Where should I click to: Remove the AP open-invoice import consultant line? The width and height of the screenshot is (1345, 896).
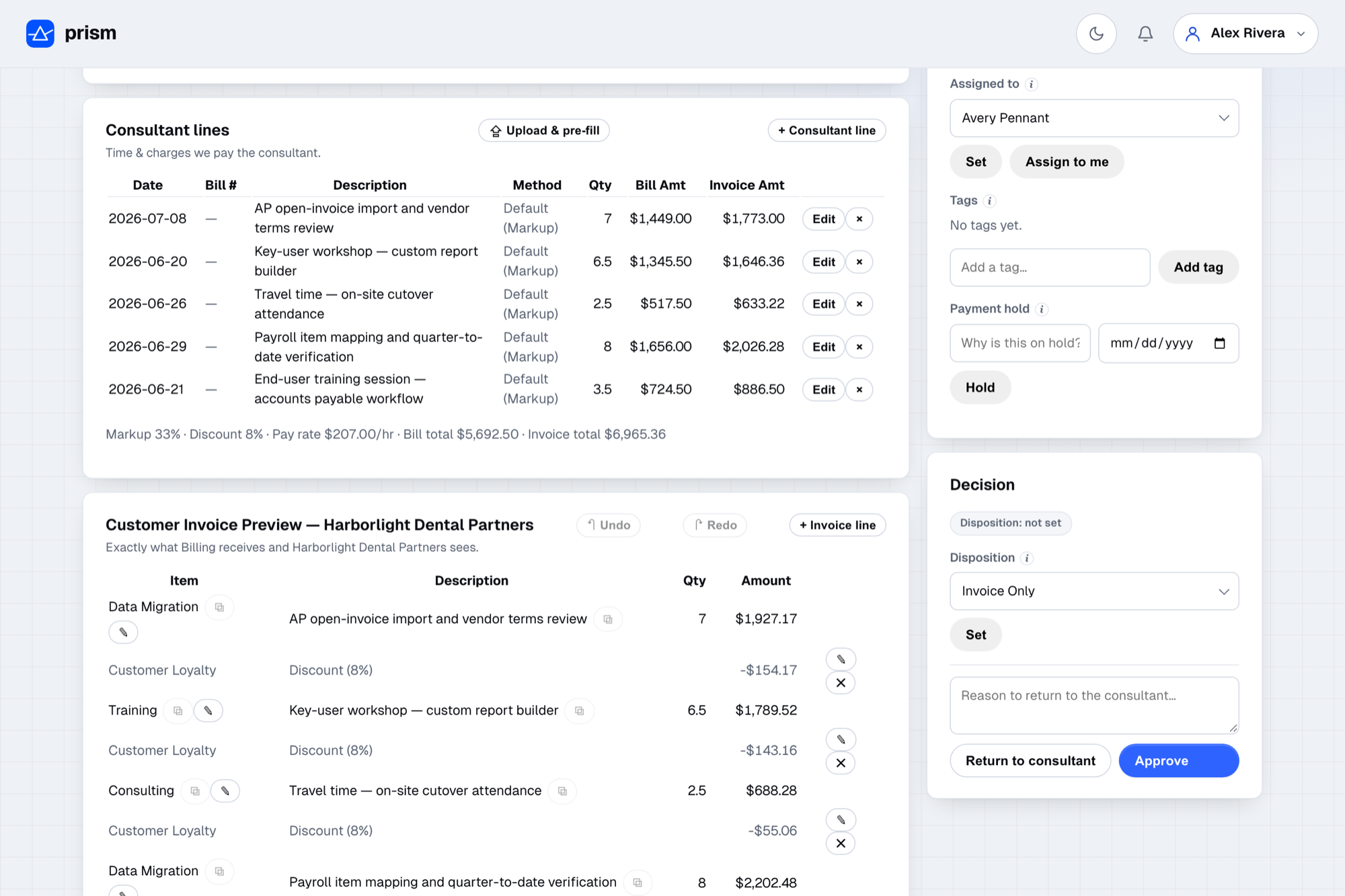tap(859, 219)
